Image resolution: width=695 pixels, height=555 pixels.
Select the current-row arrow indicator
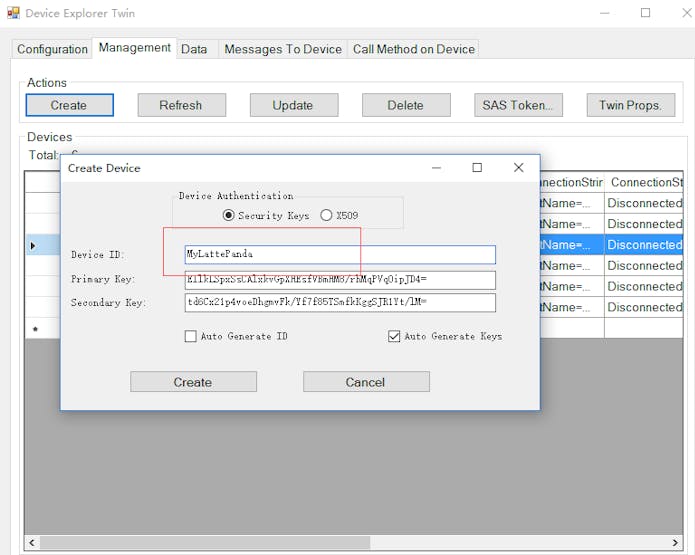coord(33,245)
